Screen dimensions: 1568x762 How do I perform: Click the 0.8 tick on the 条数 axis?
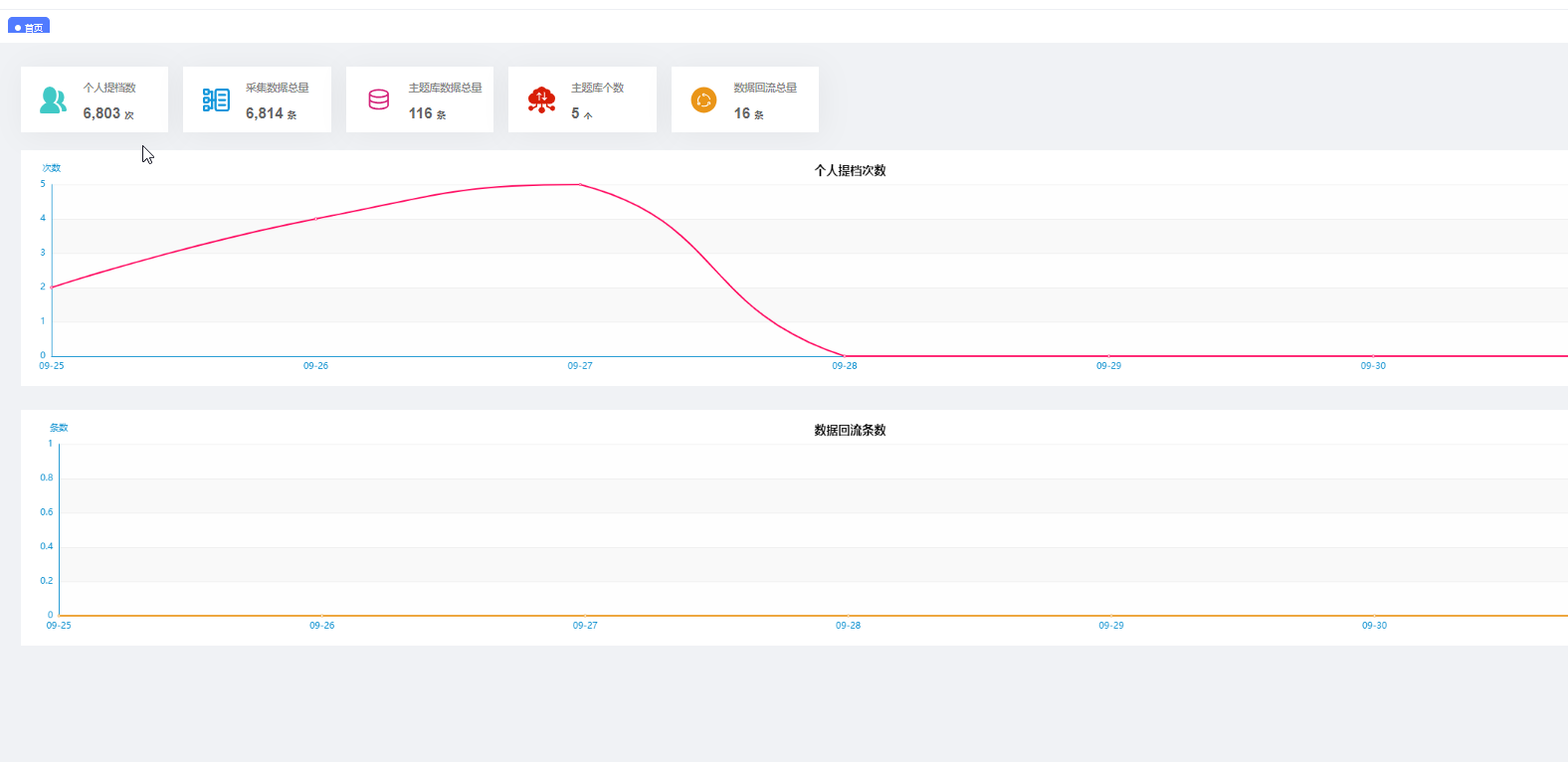point(47,477)
